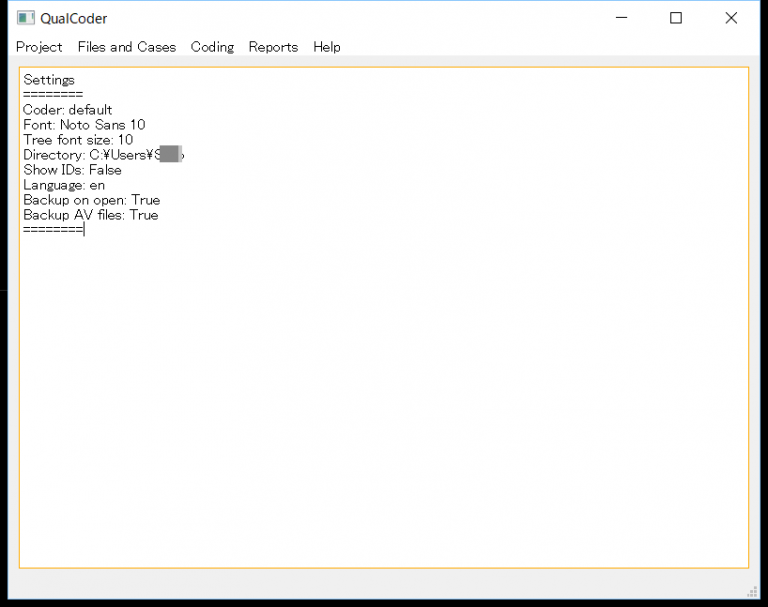The width and height of the screenshot is (768, 607).
Task: Click the 'Coder: default' line
Action: point(68,110)
